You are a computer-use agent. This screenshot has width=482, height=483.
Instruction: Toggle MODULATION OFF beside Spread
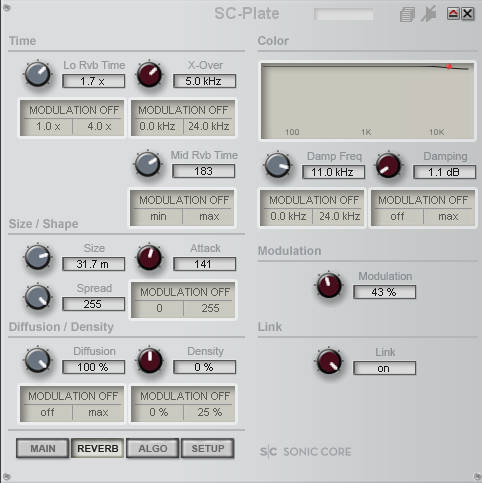pyautogui.click(x=185, y=292)
